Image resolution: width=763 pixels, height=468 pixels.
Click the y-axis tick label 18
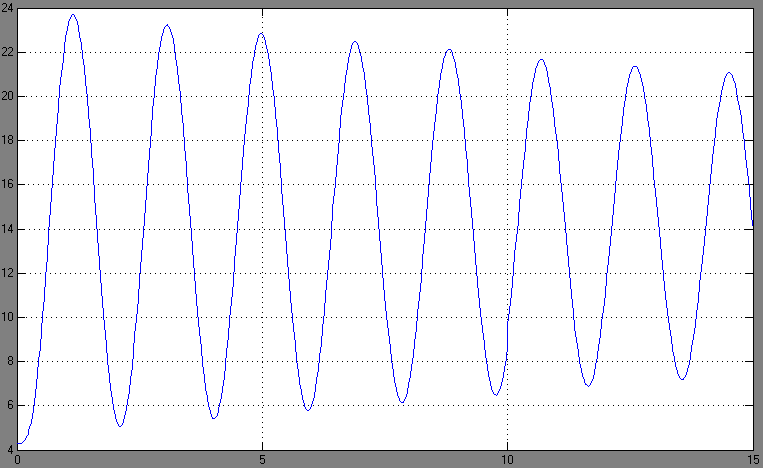7,141
